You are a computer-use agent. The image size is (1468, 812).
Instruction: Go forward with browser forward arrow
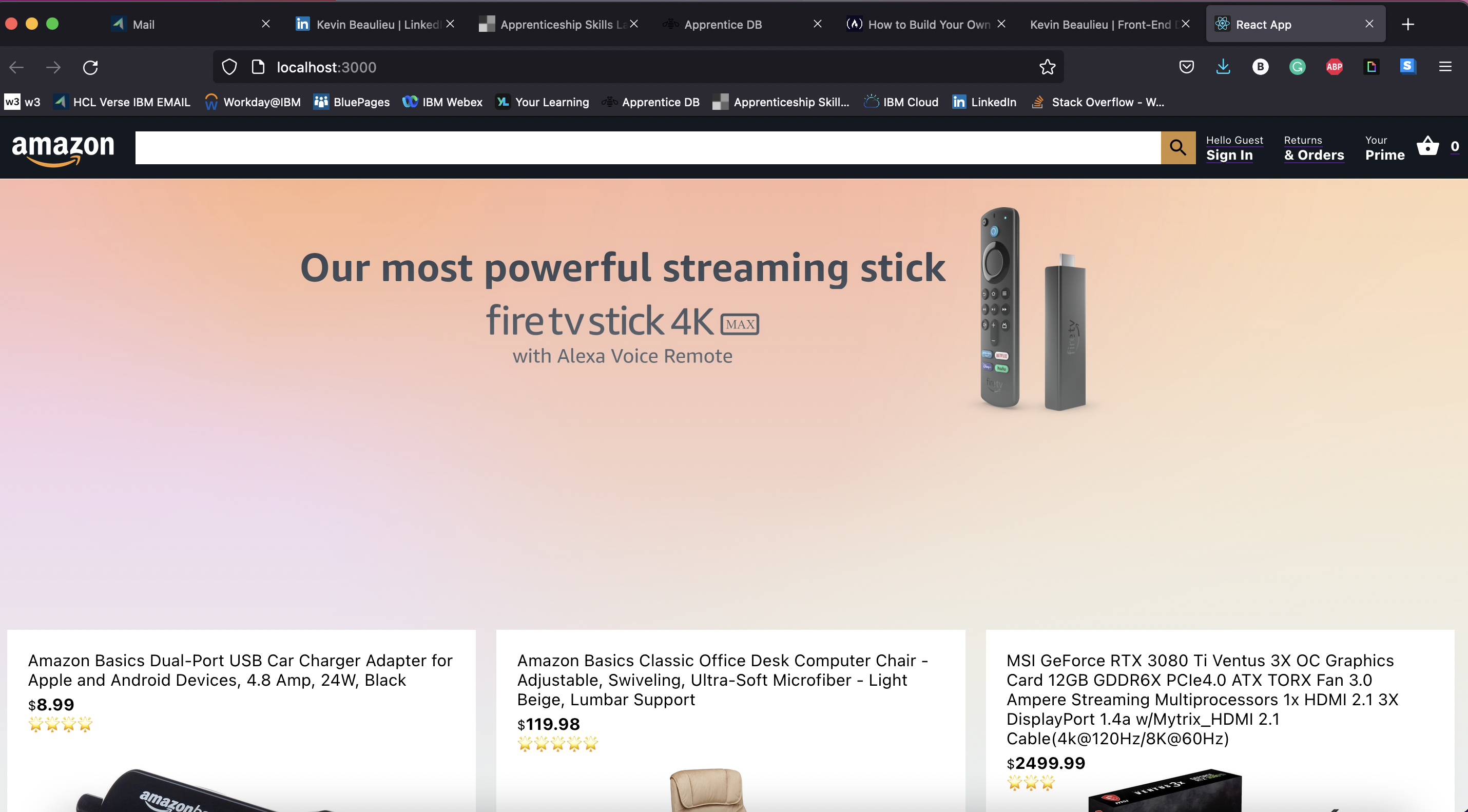pyautogui.click(x=53, y=67)
